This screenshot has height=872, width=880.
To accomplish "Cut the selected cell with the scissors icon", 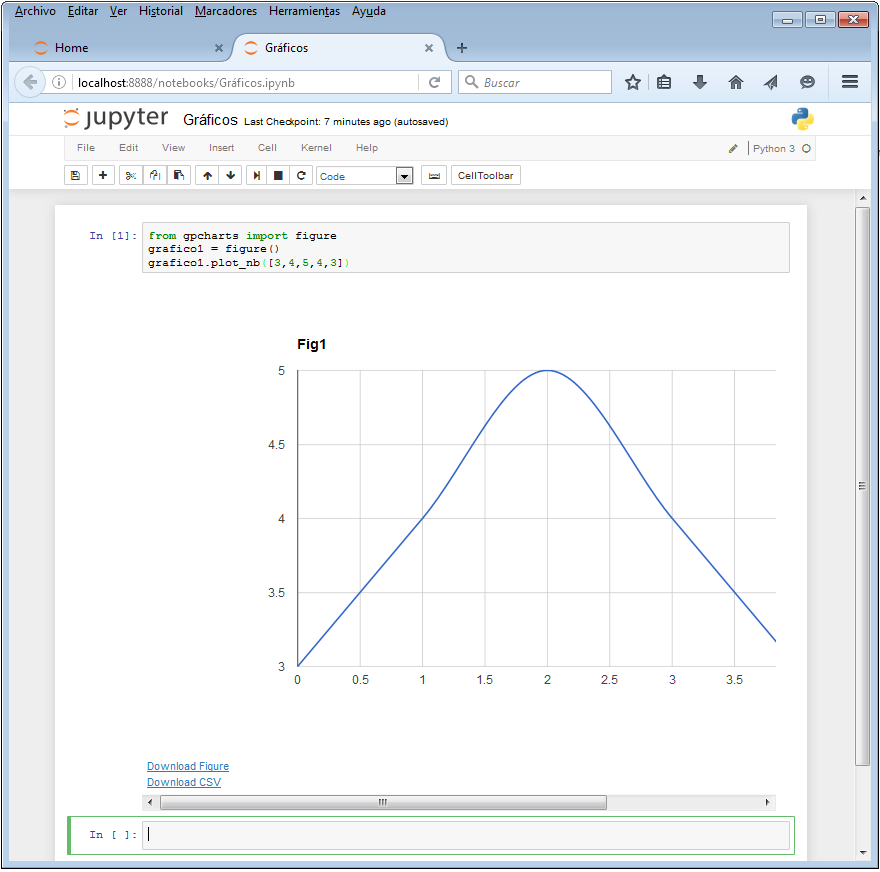I will point(130,175).
